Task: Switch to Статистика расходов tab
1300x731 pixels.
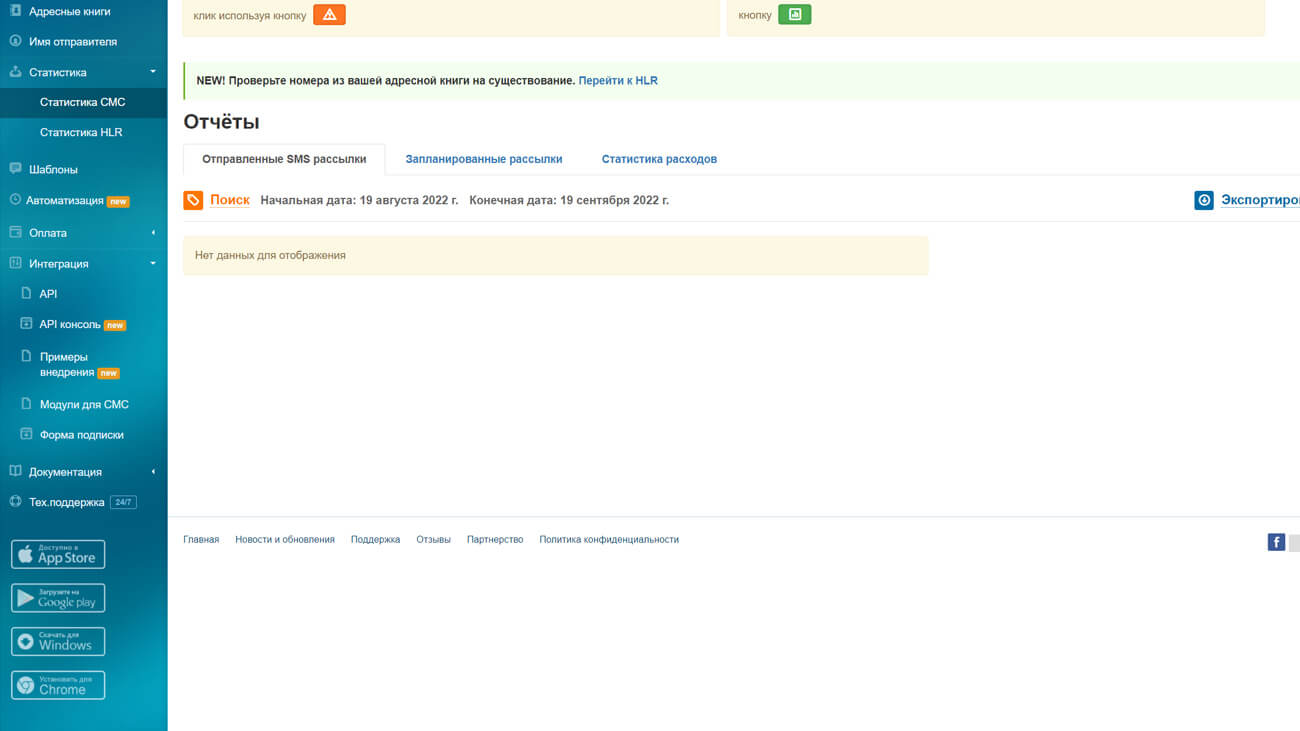Action: [659, 159]
